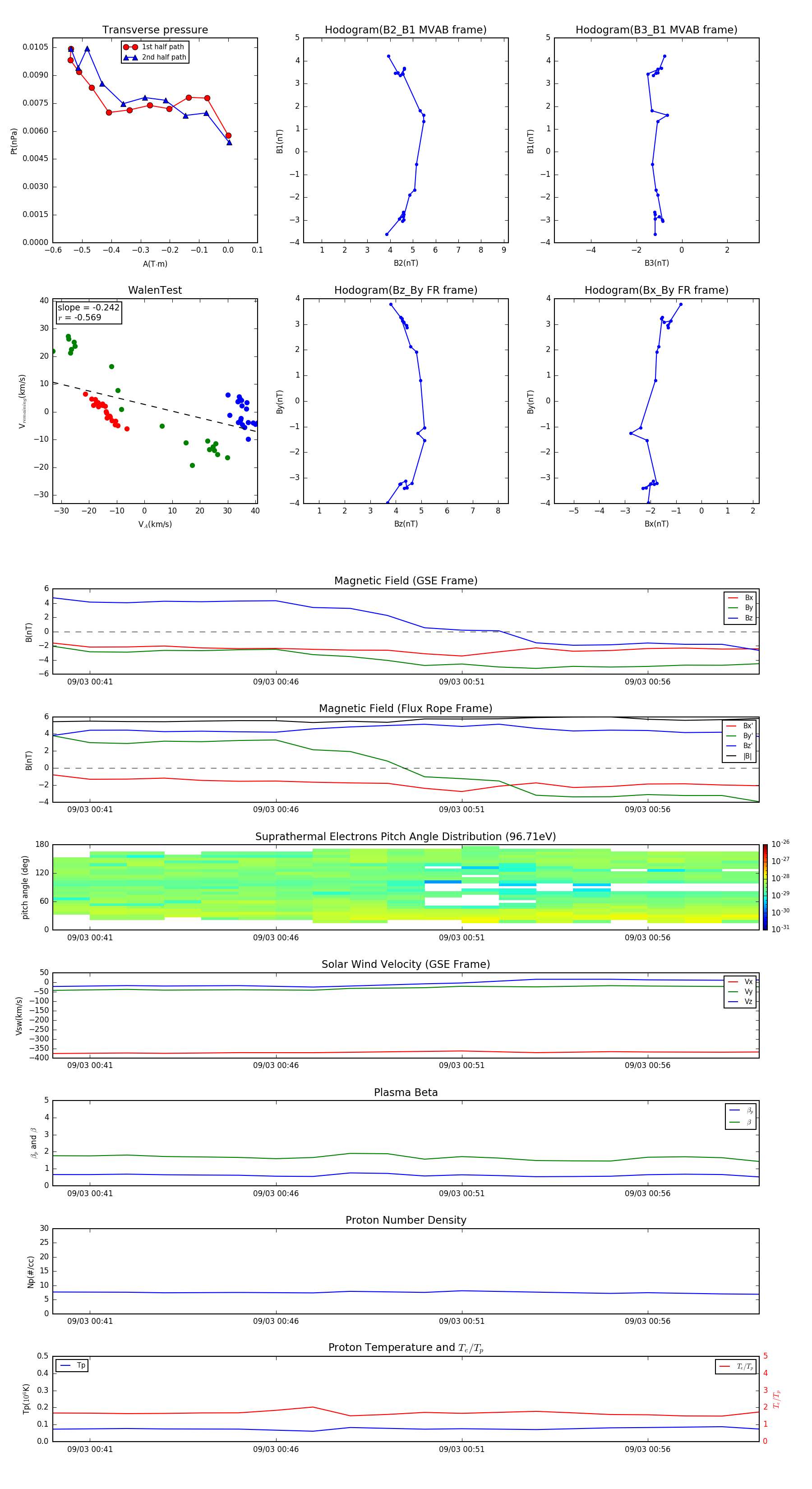Click the "V_A(km/s)" x-axis label
The height and width of the screenshot is (1489, 812).
pyautogui.click(x=155, y=524)
